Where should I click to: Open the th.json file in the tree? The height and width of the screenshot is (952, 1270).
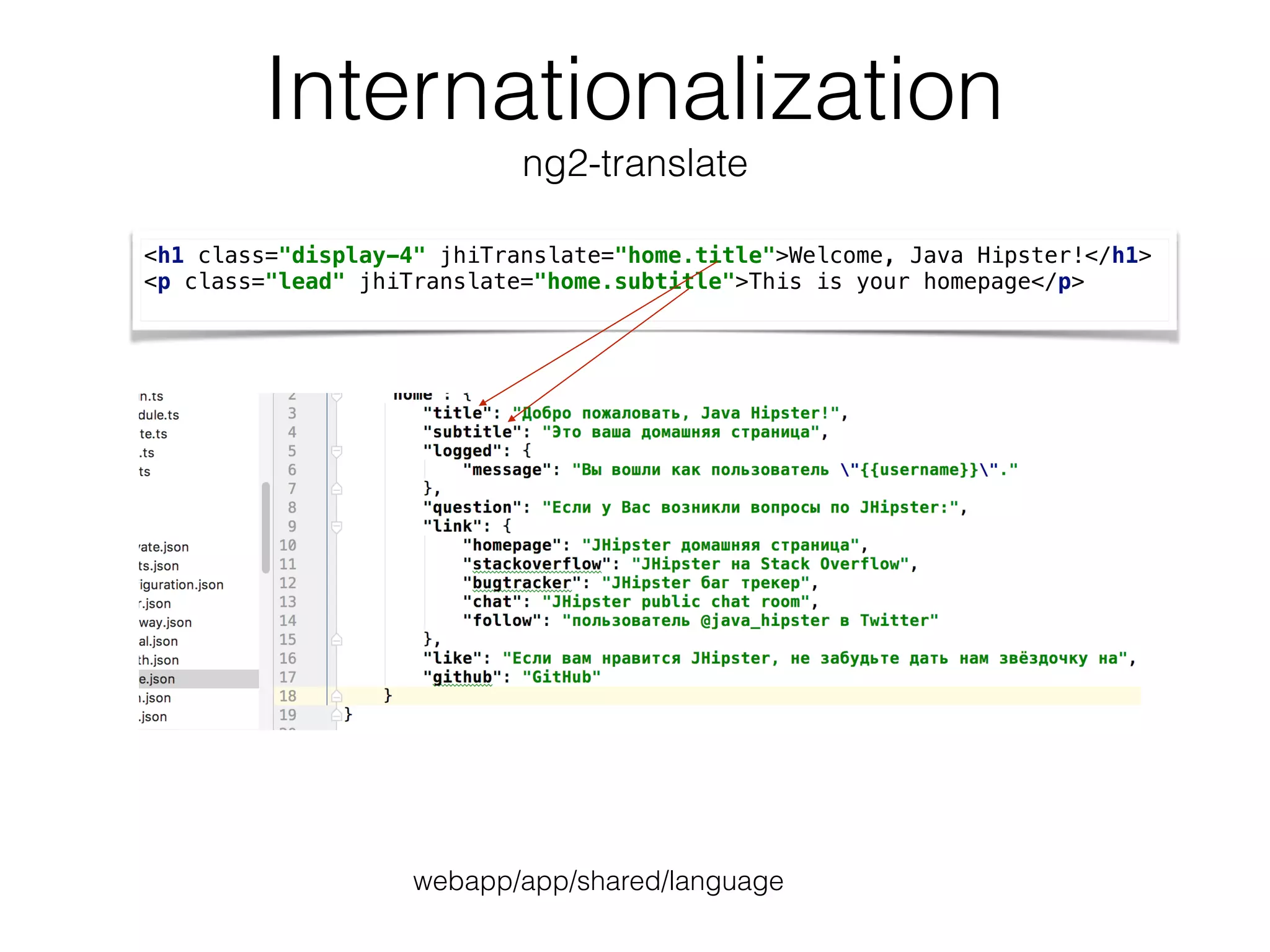(x=159, y=661)
